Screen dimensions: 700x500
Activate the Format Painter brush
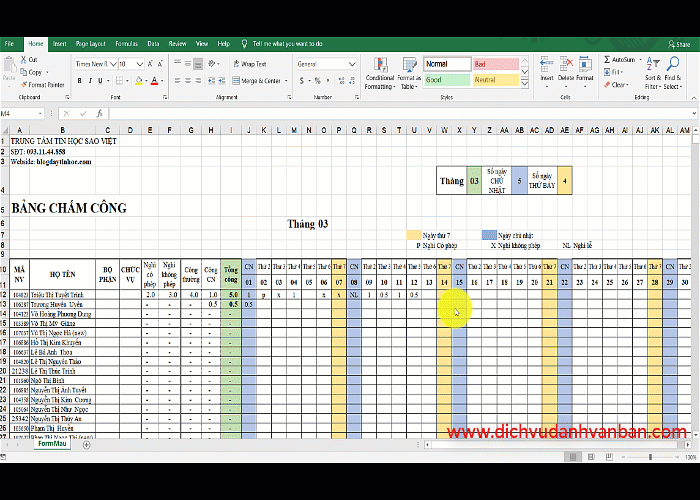(24, 84)
